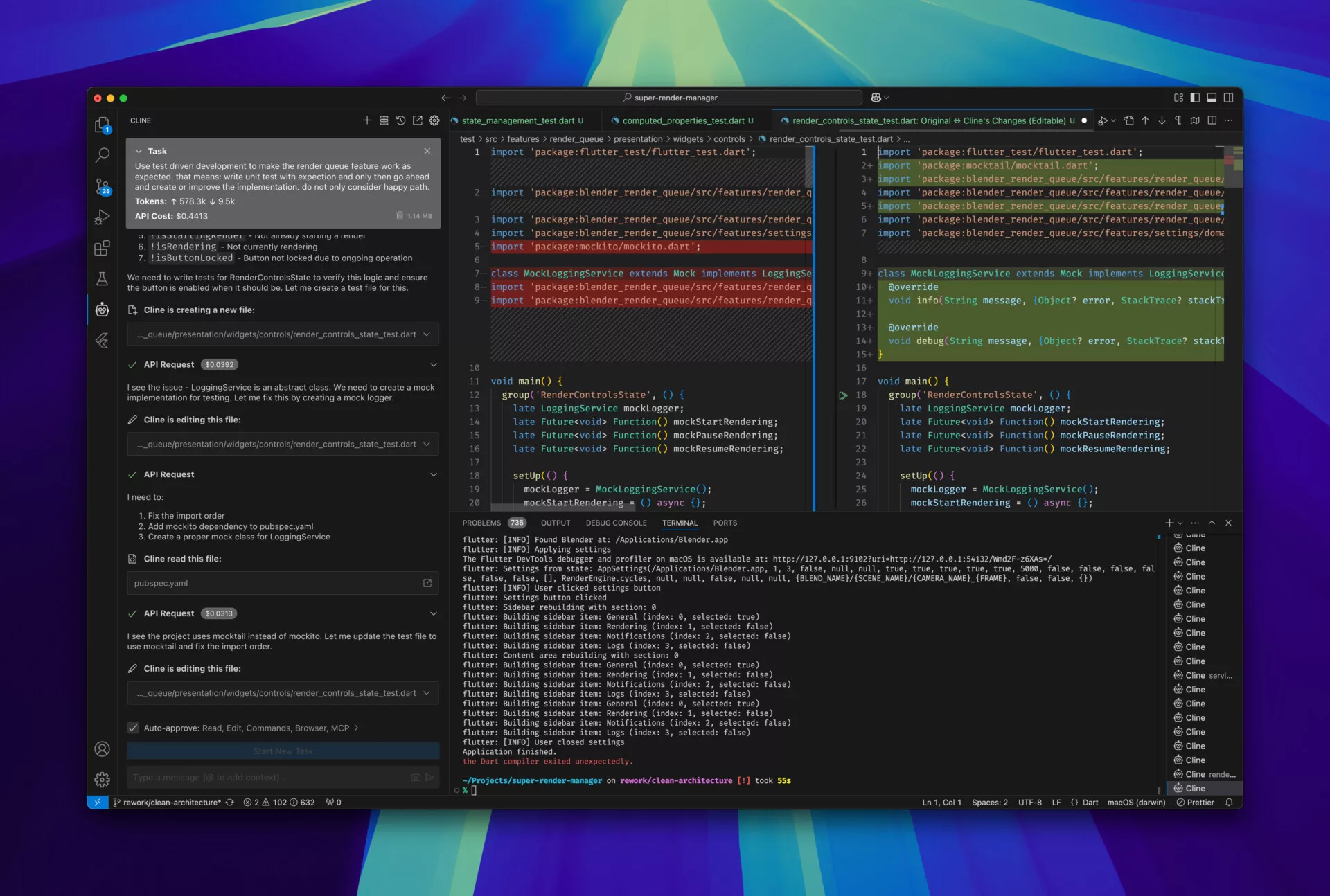Viewport: 1330px width, 896px height.
Task: Toggle whitespace pilcrow icon in diff toolbar
Action: click(x=1178, y=120)
